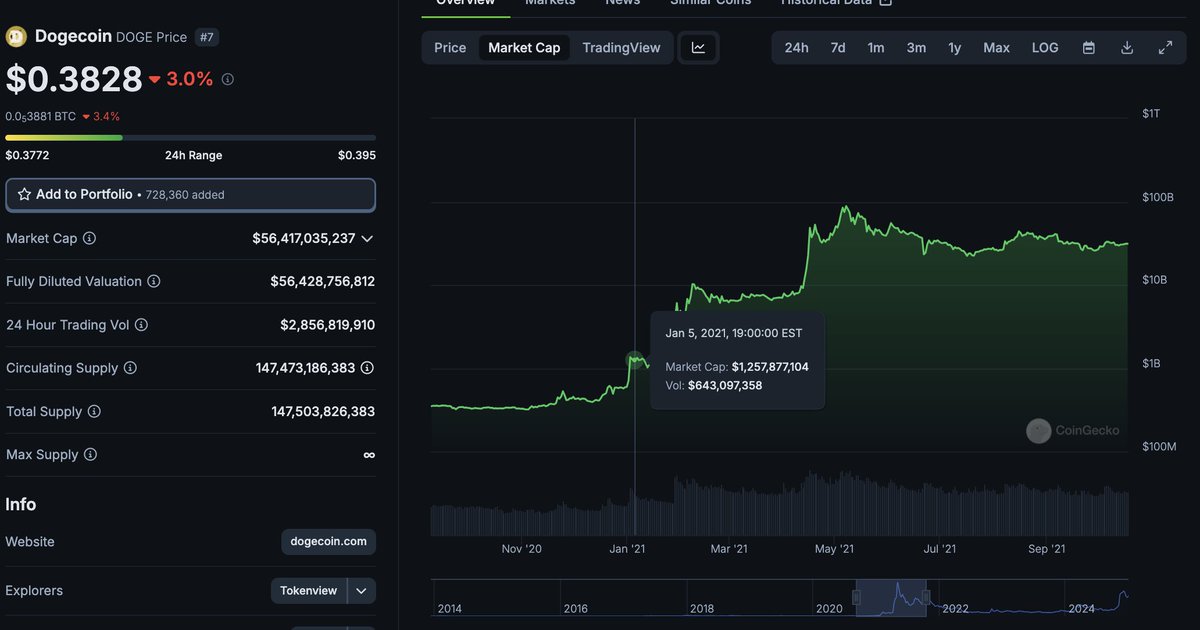Click the left handle of timeline navigator

click(856, 597)
